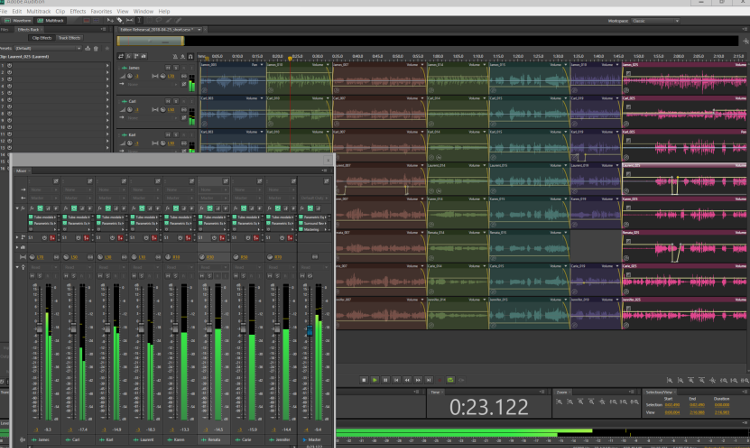Click the playhead marker on the timeline ruler
Image resolution: width=750 pixels, height=448 pixels.
[290, 58]
